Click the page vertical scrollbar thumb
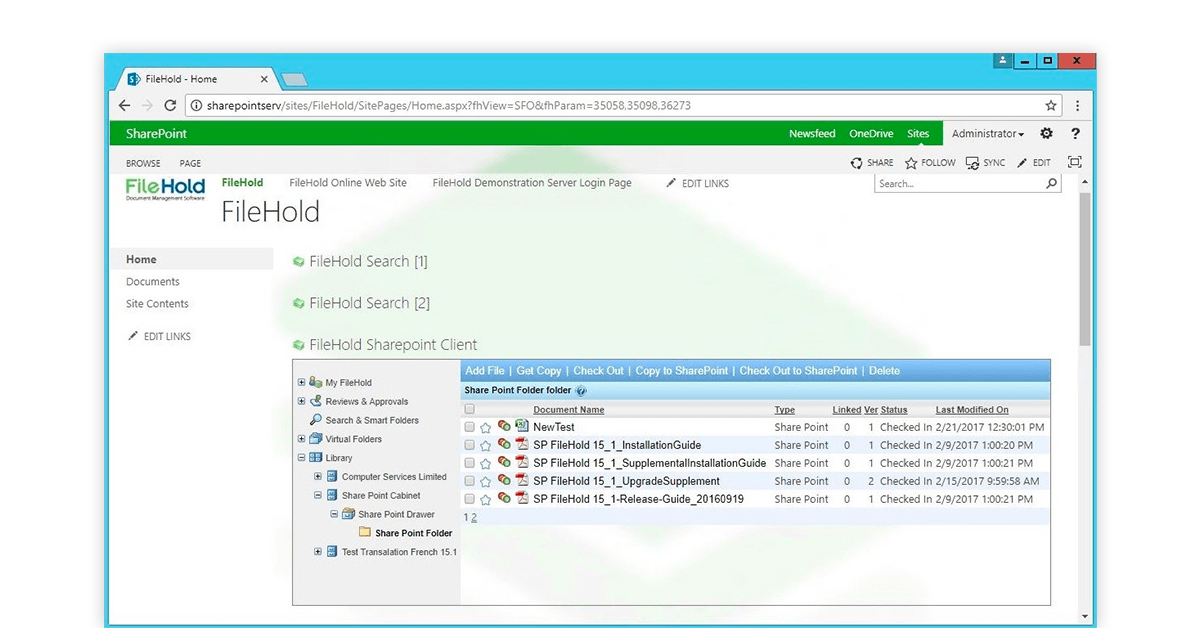 pyautogui.click(x=1085, y=270)
